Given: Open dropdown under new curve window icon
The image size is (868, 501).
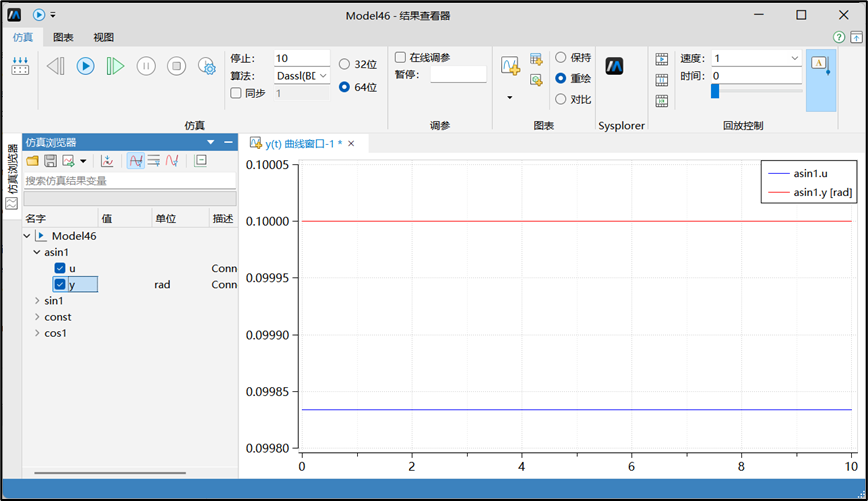Looking at the screenshot, I should click(x=510, y=97).
